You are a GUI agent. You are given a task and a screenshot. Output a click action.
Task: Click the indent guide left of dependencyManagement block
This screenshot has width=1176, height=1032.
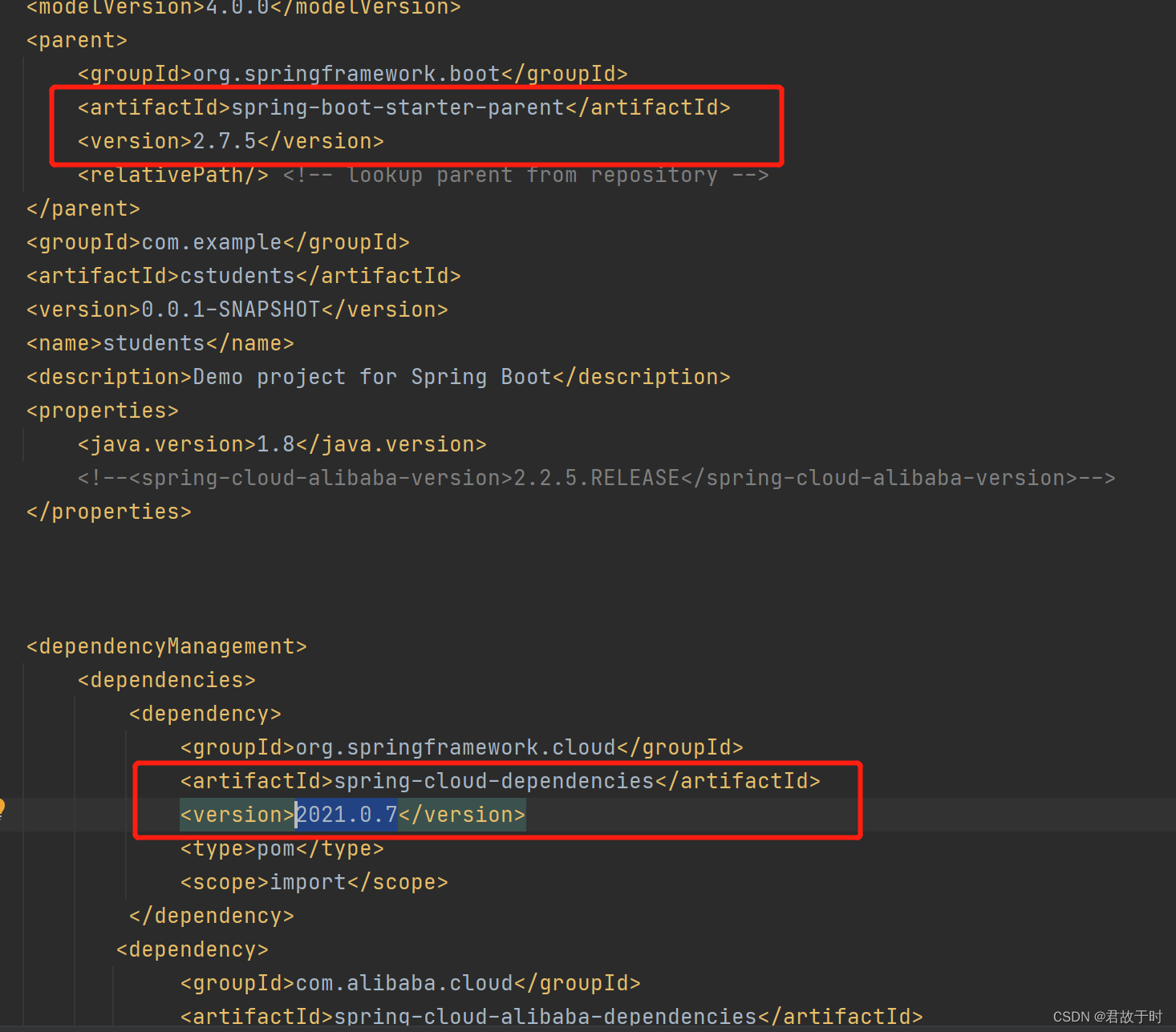[x=24, y=722]
